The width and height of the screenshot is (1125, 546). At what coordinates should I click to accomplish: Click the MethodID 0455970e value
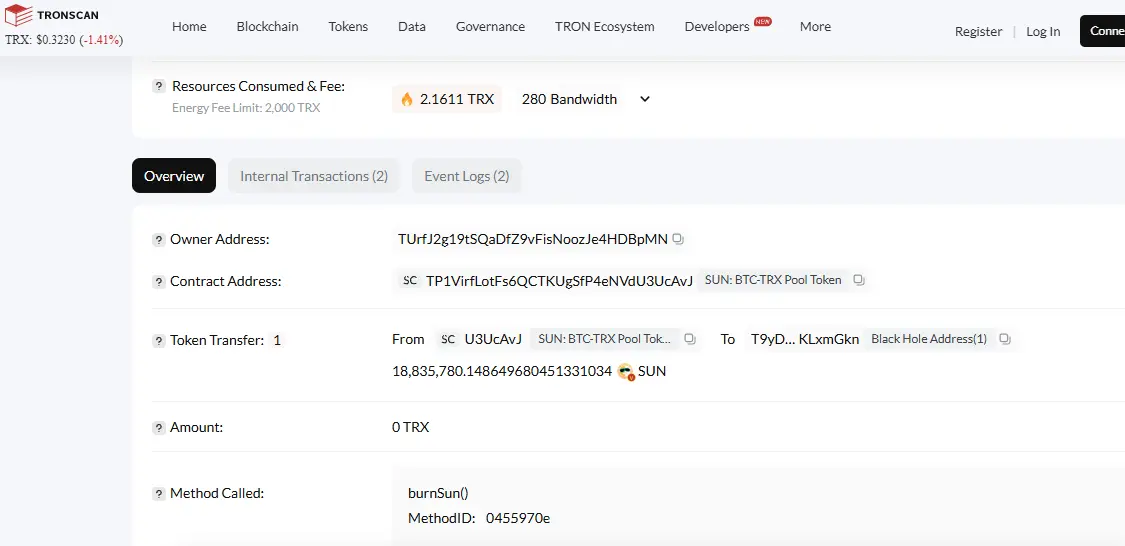tap(518, 518)
